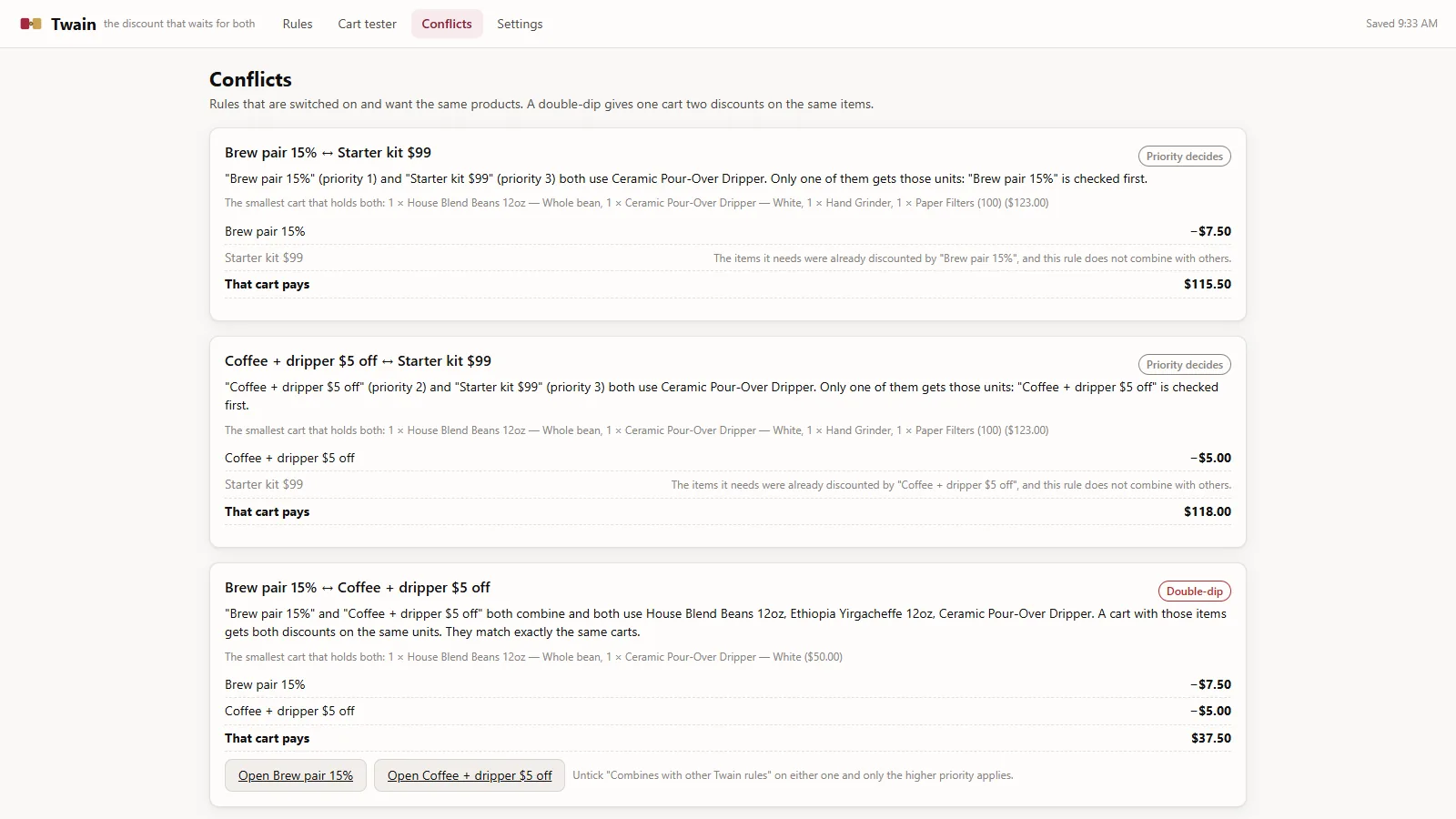Switch to the Cart tester tab

click(368, 24)
